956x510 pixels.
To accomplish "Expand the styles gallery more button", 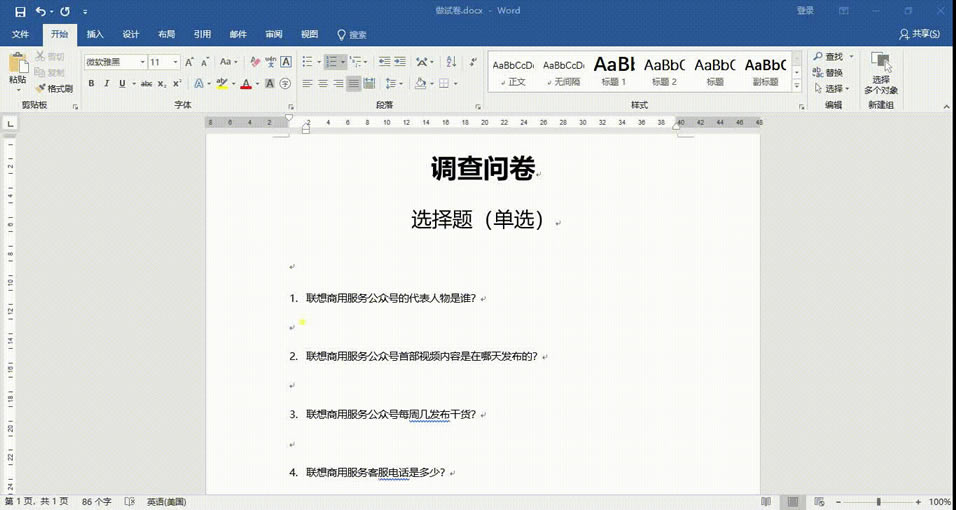I will tap(796, 86).
